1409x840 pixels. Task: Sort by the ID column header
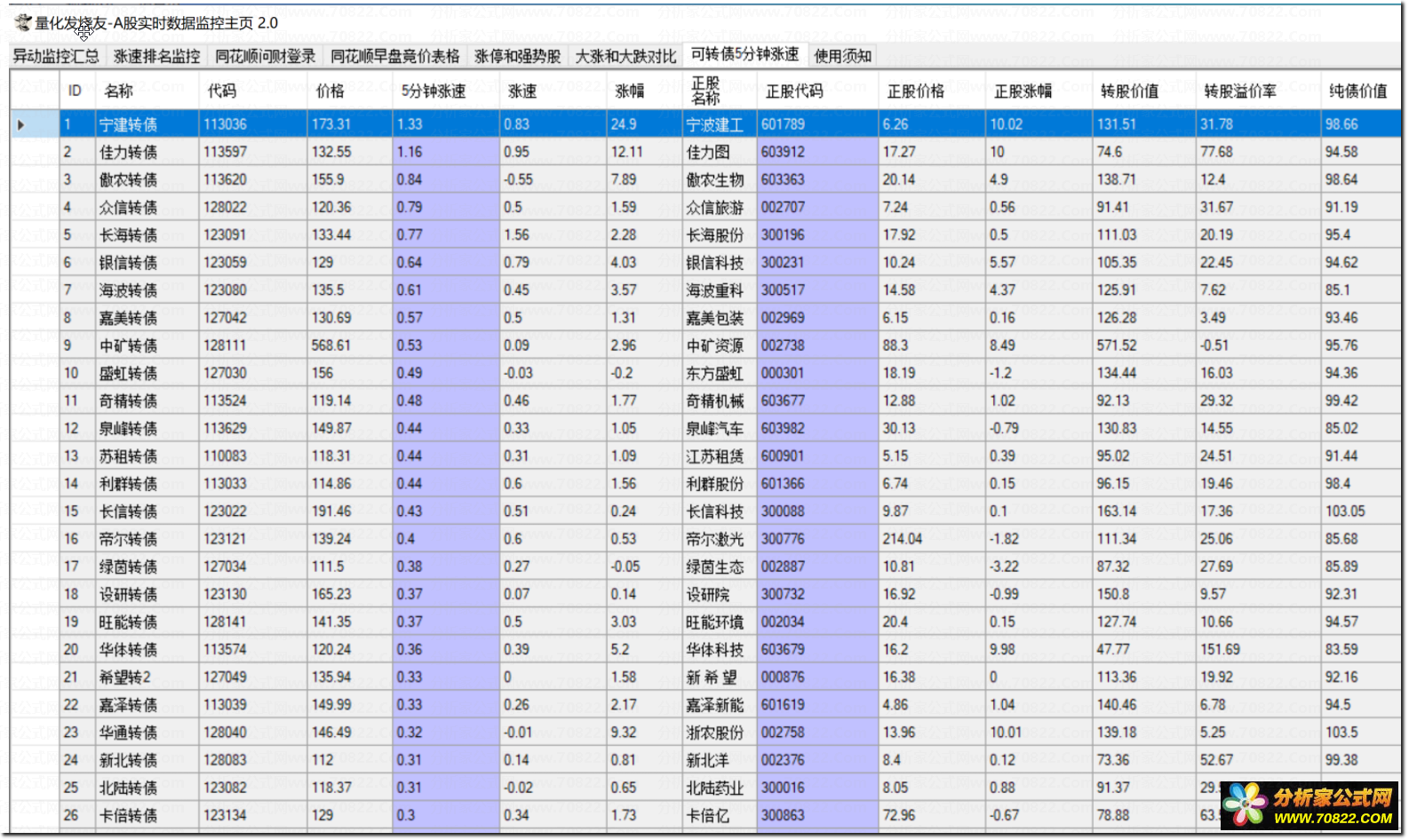pyautogui.click(x=77, y=91)
